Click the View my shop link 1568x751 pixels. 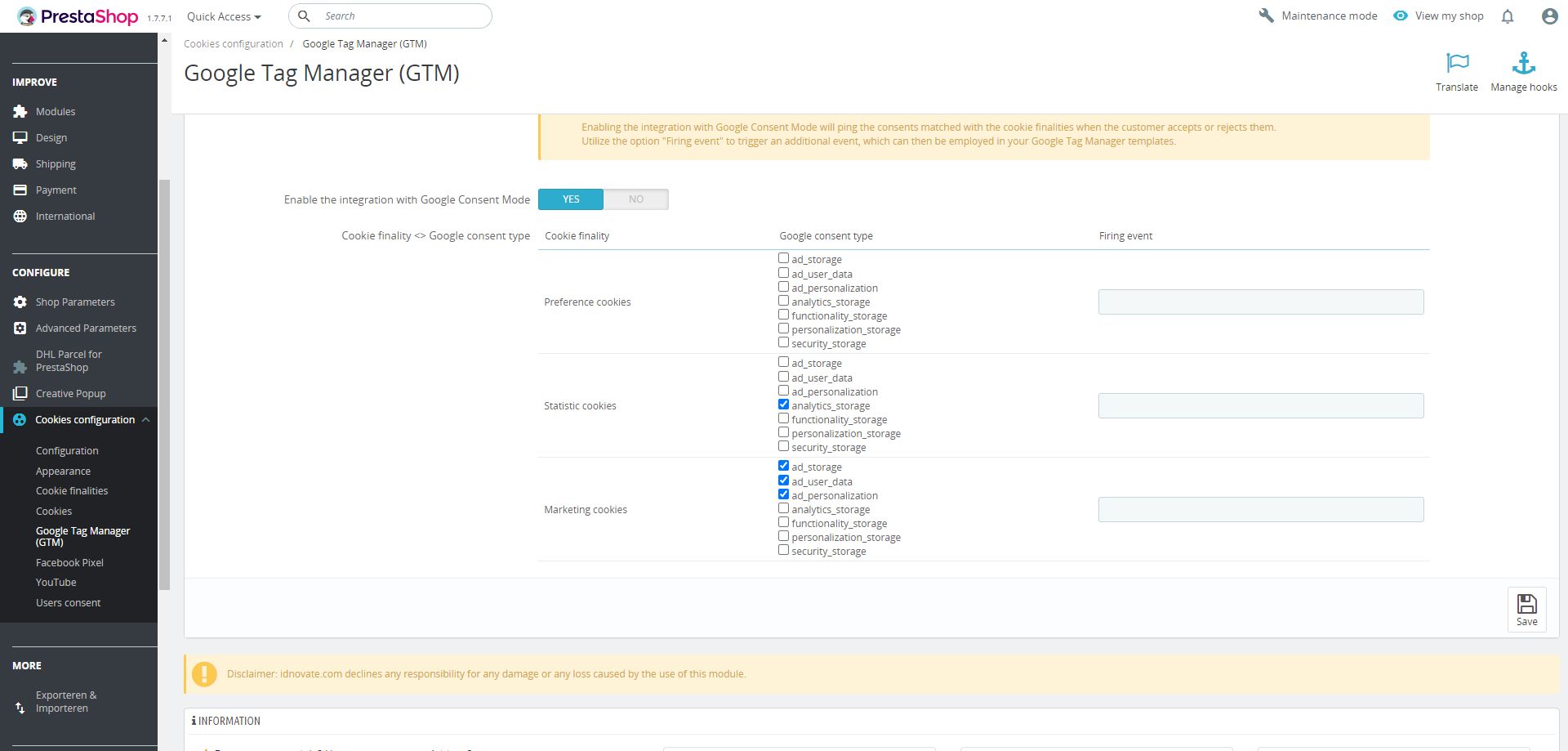tap(1450, 16)
